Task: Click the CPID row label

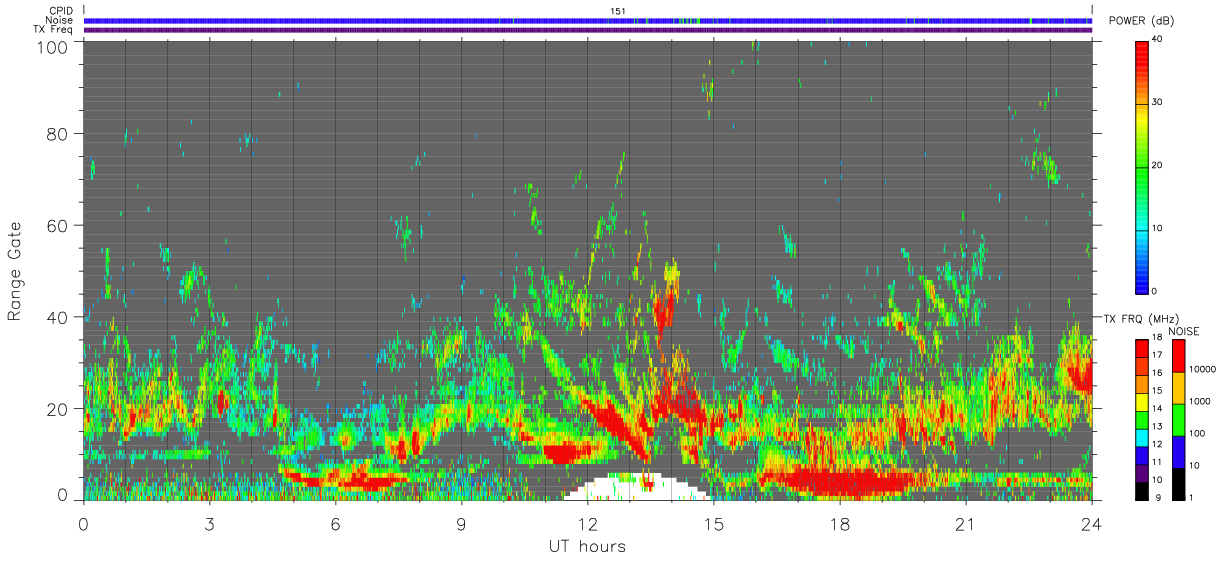Action: pyautogui.click(x=59, y=11)
